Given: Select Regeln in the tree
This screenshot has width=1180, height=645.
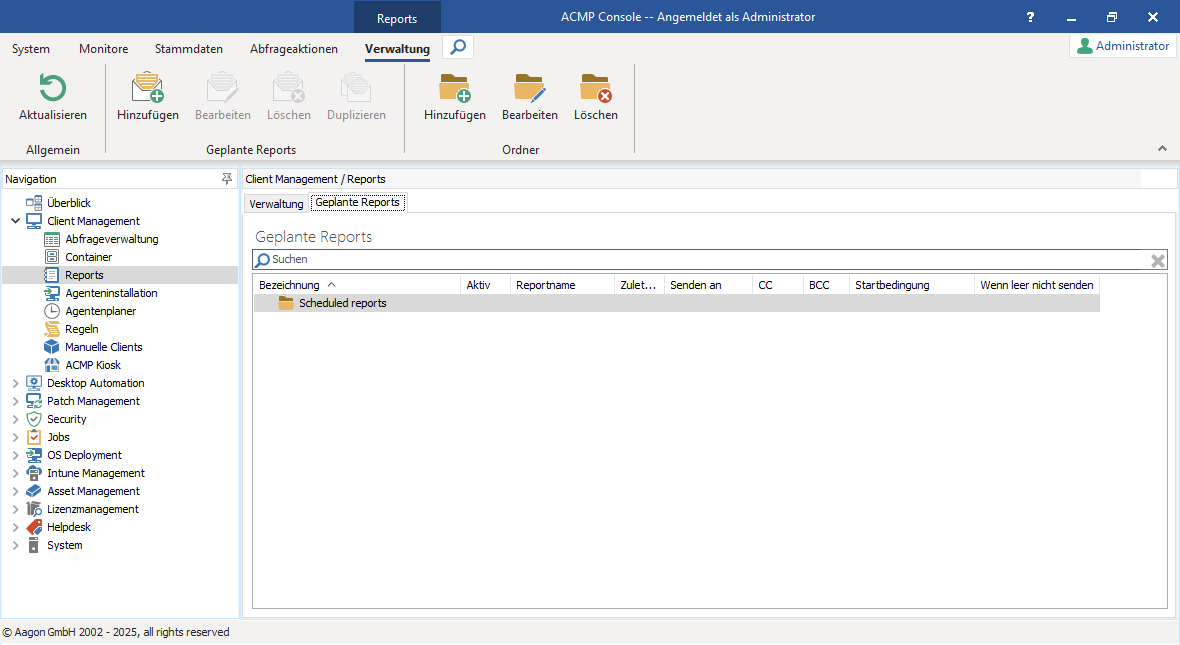Looking at the screenshot, I should [81, 329].
